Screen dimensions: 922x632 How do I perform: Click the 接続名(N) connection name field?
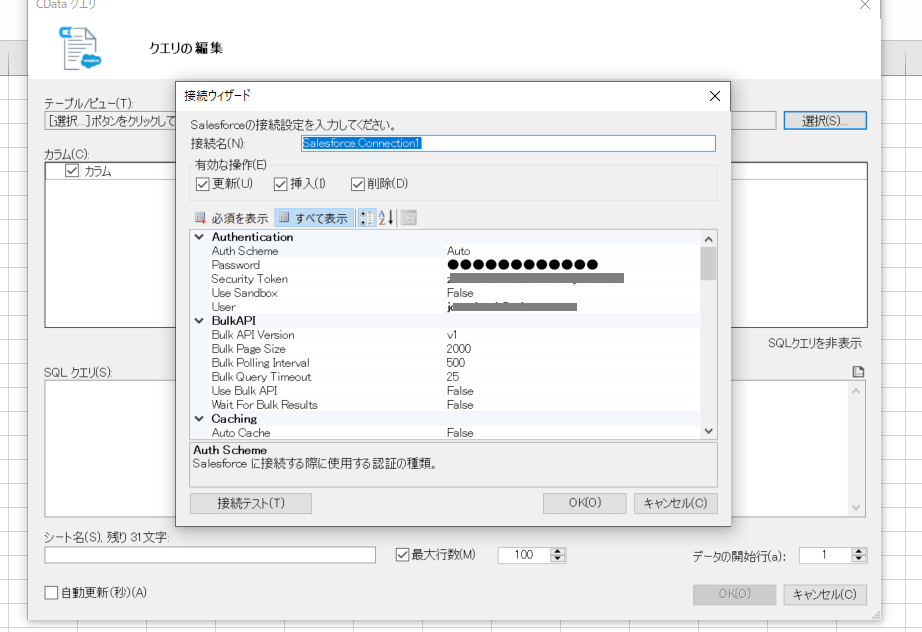coord(508,143)
